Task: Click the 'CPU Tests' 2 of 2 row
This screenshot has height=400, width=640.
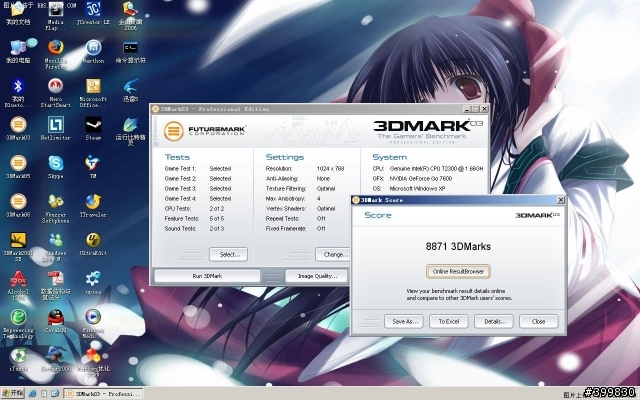Action: click(x=194, y=209)
